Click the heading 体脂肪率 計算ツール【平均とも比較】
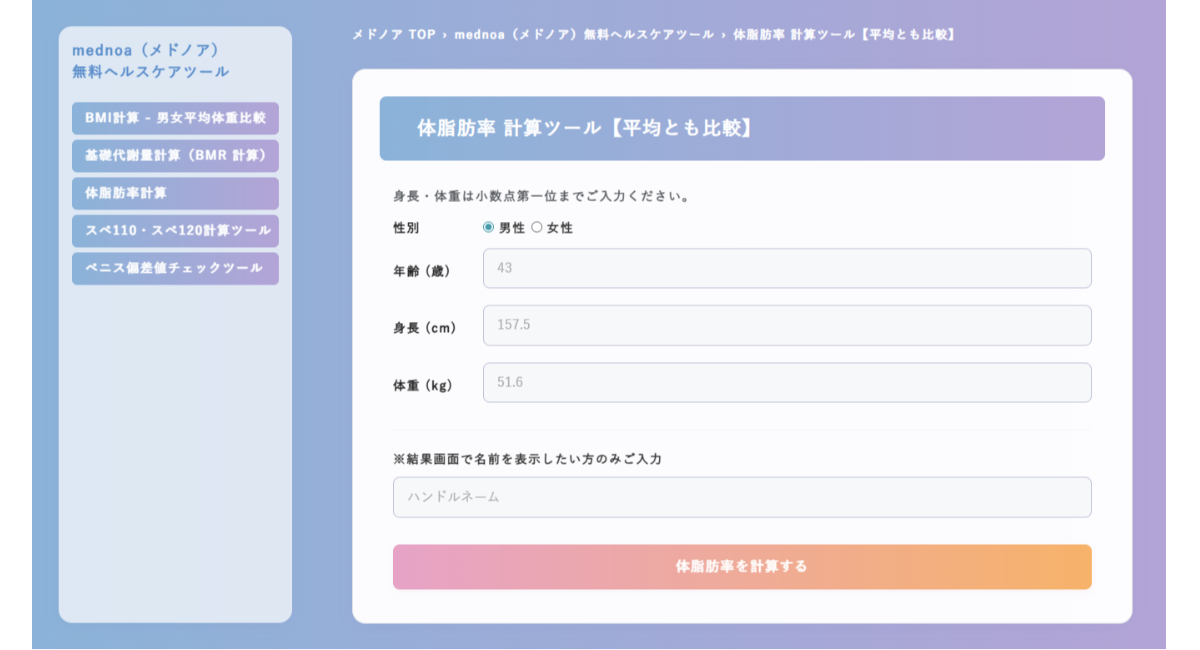The height and width of the screenshot is (650, 1200). tap(585, 128)
